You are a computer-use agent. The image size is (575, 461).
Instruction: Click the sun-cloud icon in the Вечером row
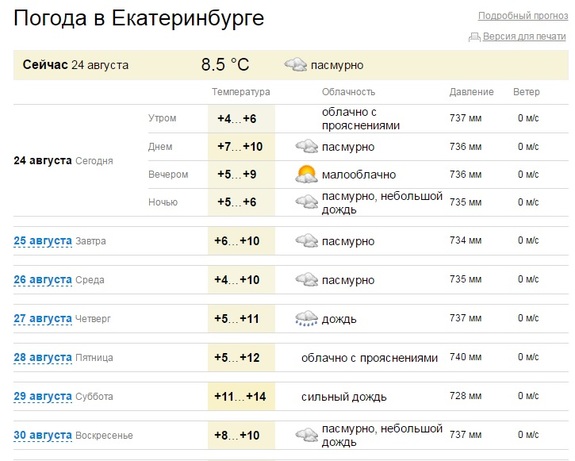pyautogui.click(x=307, y=174)
